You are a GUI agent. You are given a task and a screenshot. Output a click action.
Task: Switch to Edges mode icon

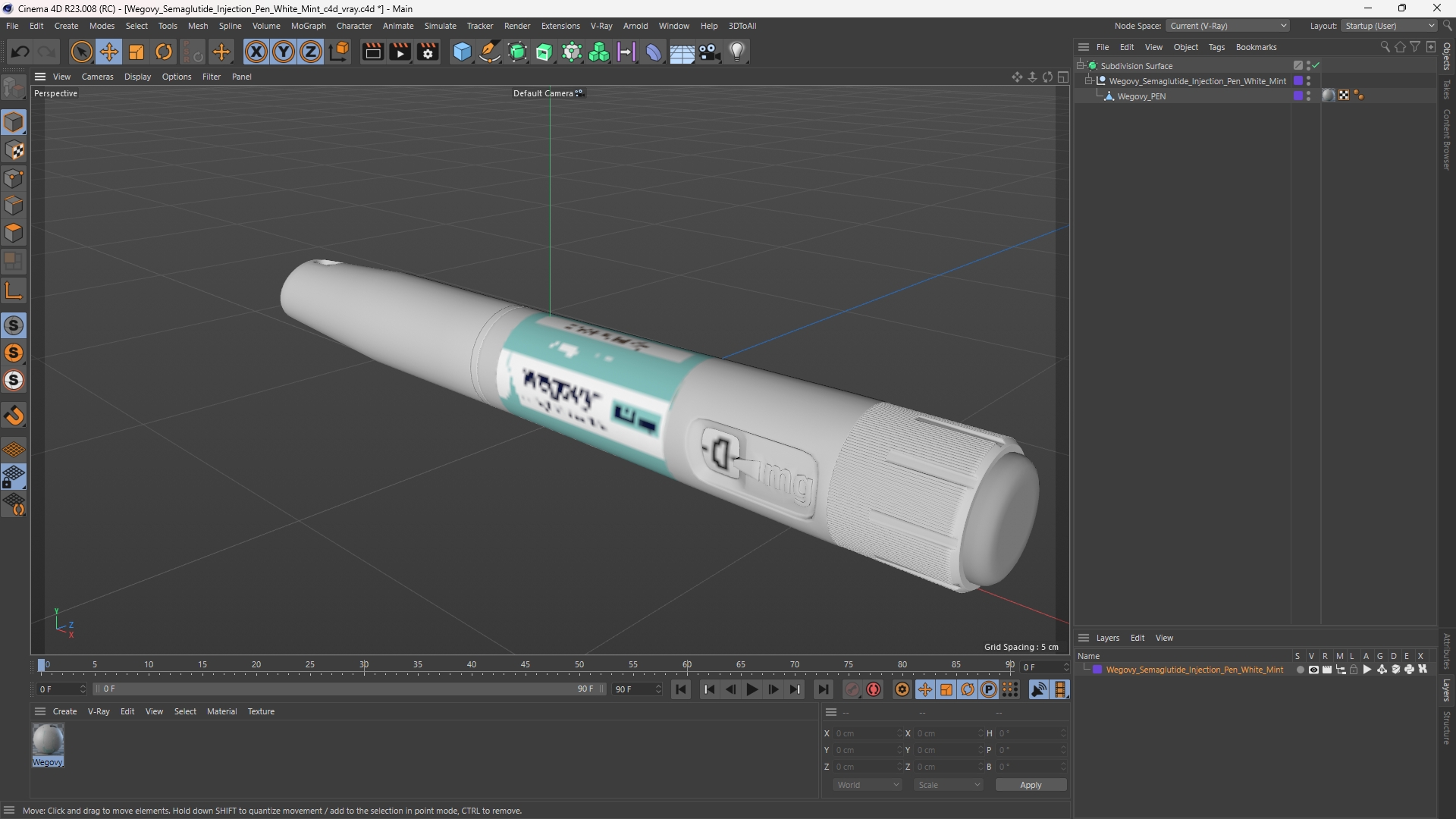point(14,206)
